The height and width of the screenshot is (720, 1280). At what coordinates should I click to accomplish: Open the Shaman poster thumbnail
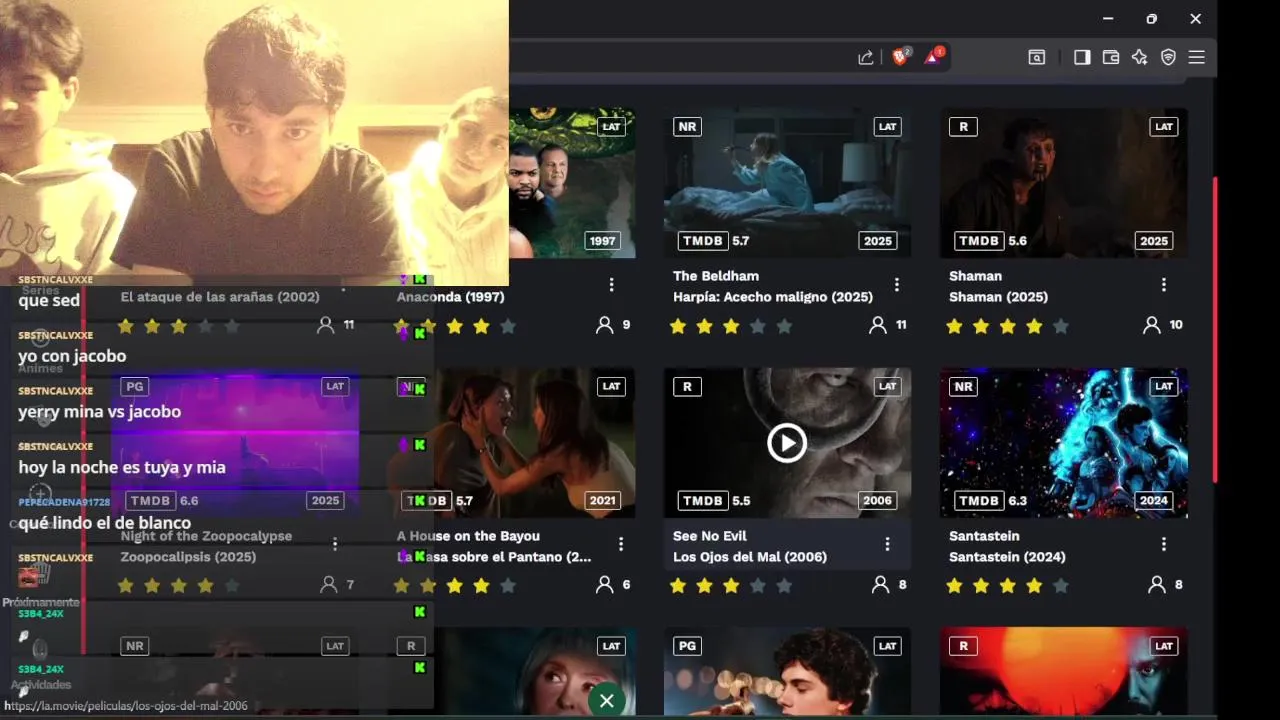(1064, 183)
